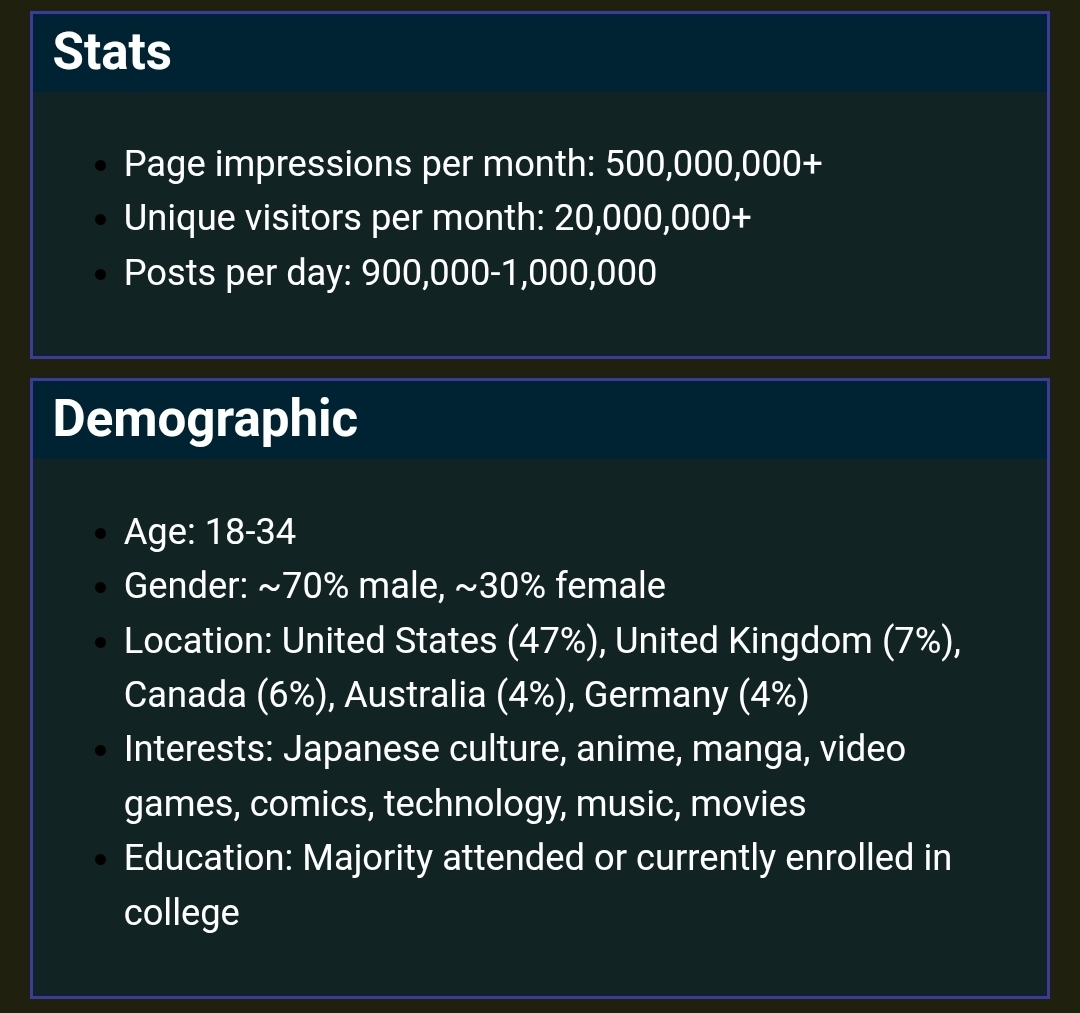Viewport: 1080px width, 1013px height.
Task: Click the Education: Majority attended line
Action: point(537,858)
